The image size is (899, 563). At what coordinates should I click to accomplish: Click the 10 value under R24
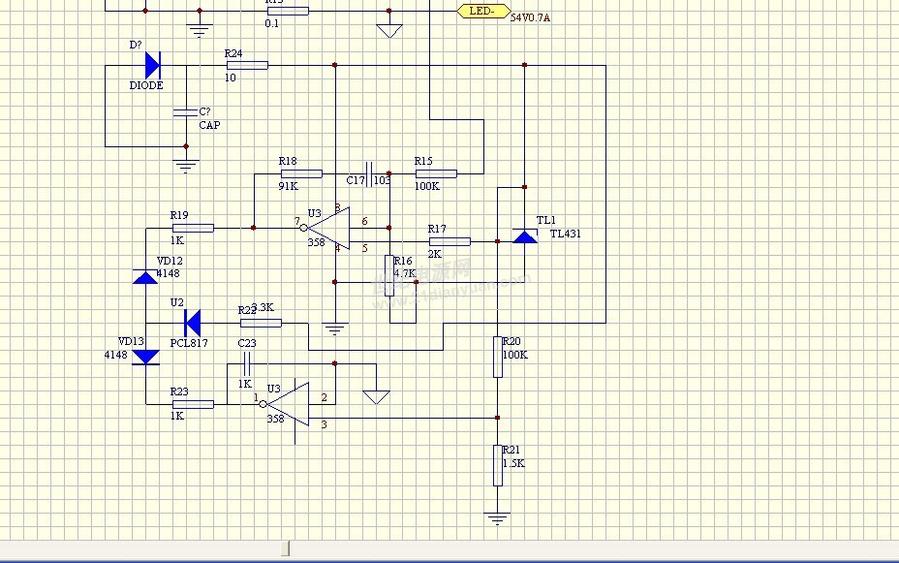[x=230, y=77]
